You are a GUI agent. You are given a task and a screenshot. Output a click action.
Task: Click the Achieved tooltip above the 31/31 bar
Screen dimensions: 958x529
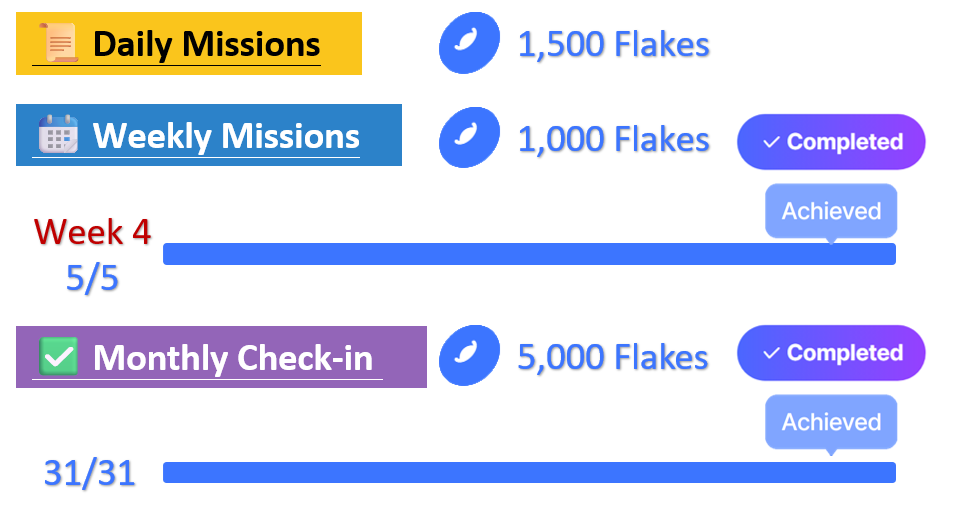[831, 422]
